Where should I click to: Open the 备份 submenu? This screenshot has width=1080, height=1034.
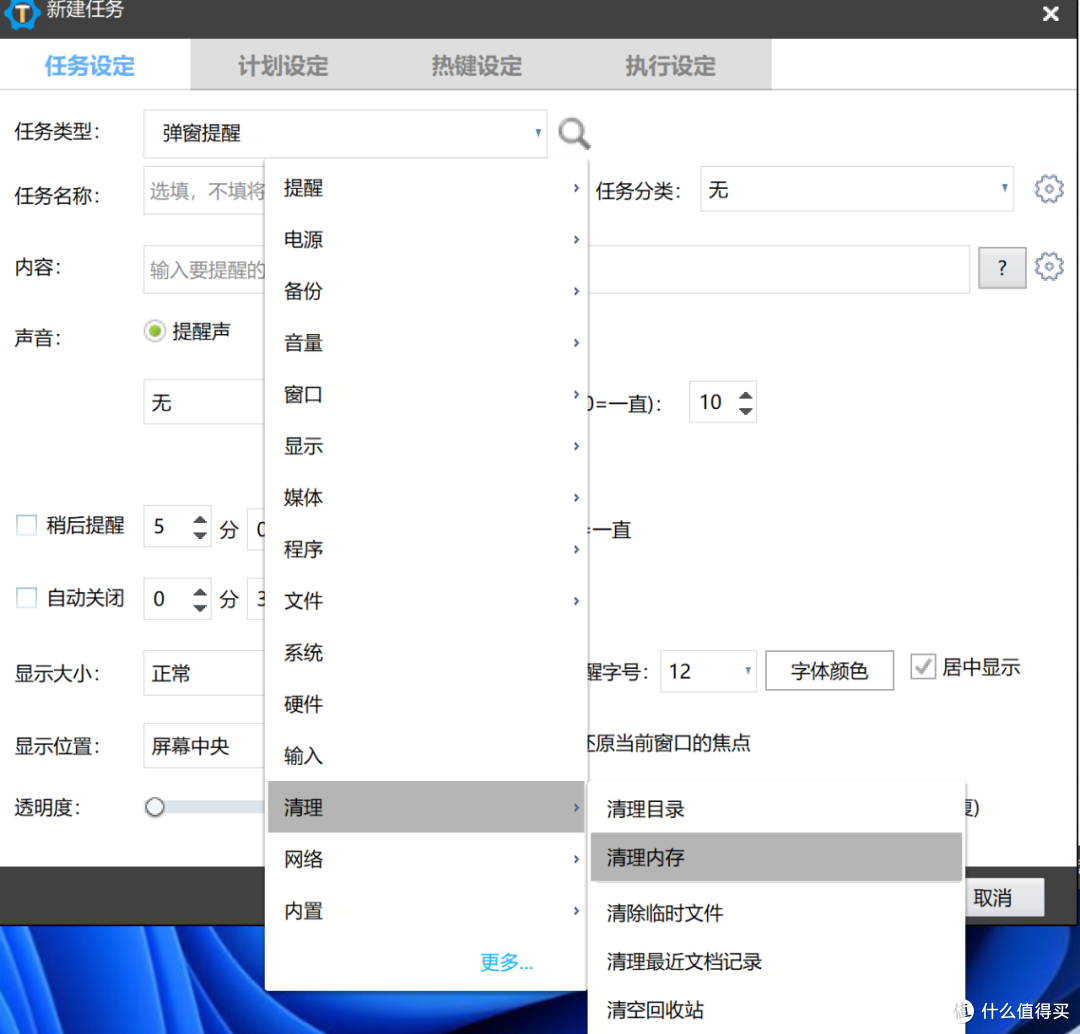(x=427, y=291)
